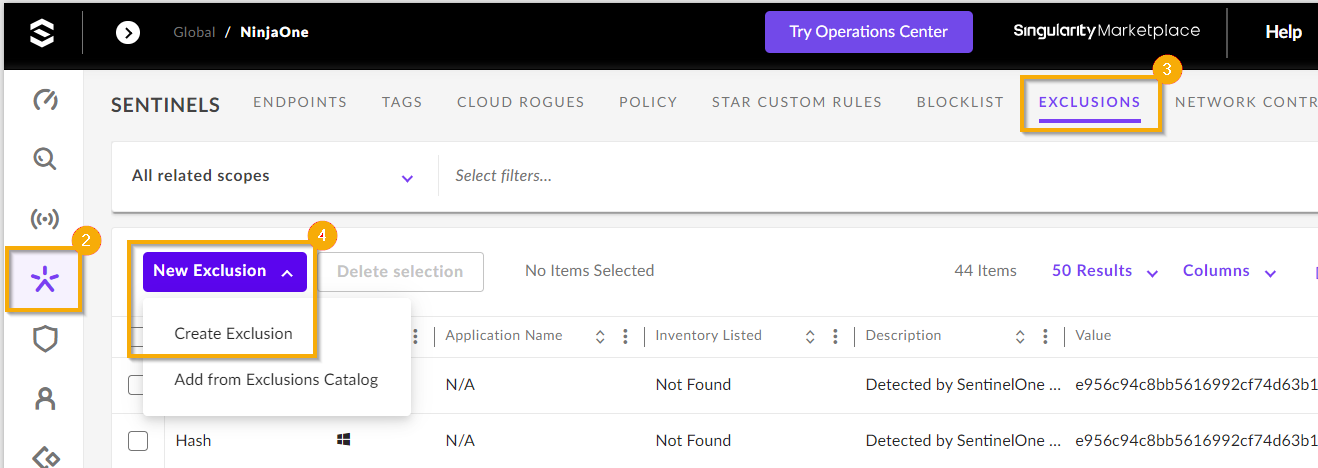Tick the checkbox for the first exclusion row
Image resolution: width=1318 pixels, height=468 pixels.
[138, 385]
